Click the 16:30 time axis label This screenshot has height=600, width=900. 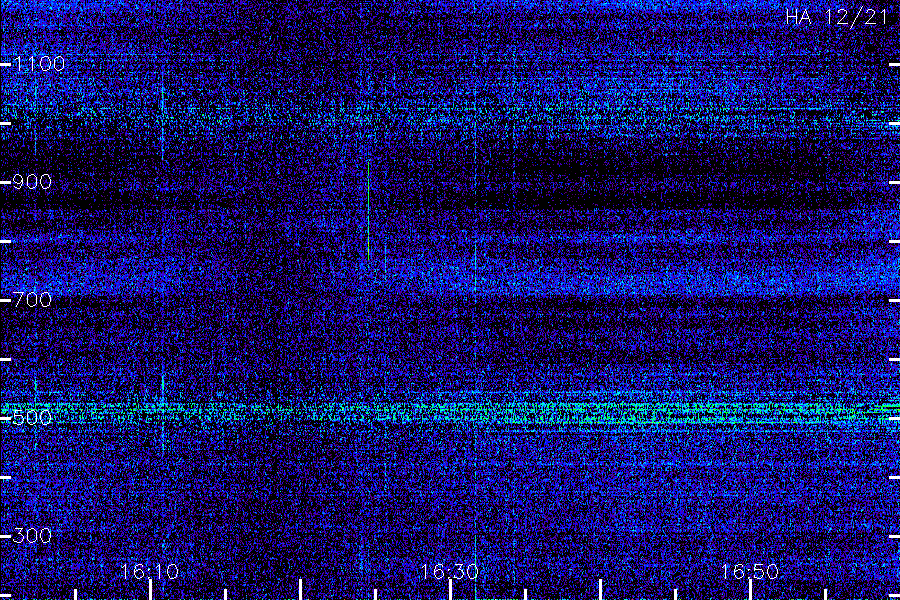[x=449, y=571]
